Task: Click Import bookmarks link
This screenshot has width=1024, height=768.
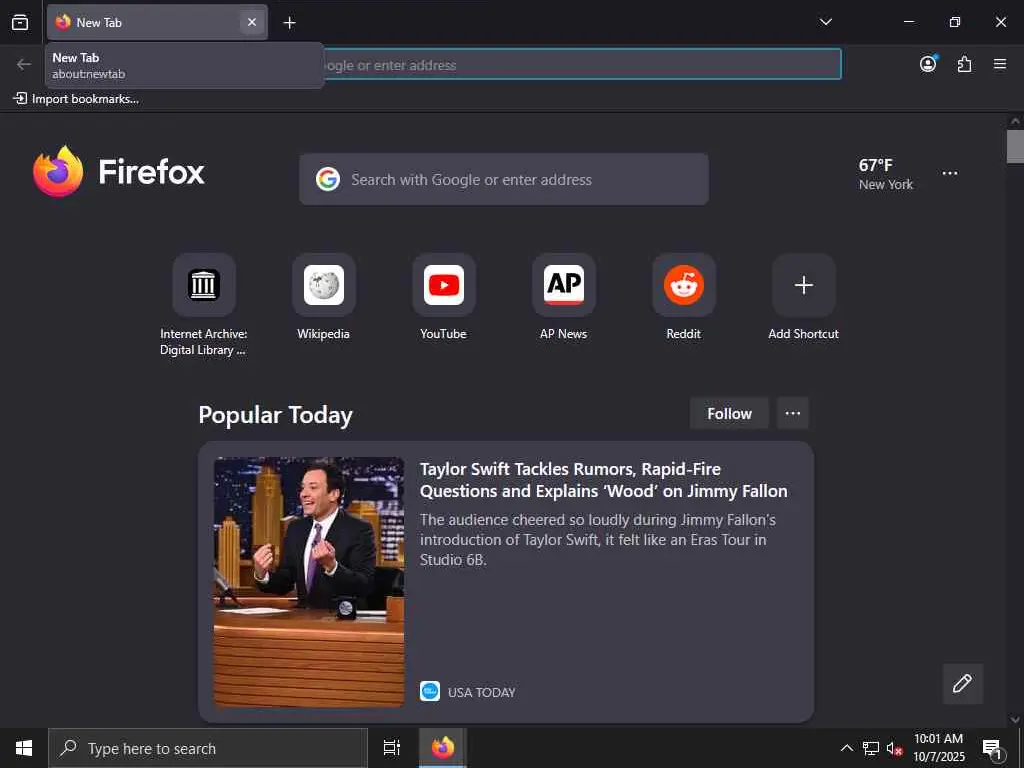Action: point(76,99)
